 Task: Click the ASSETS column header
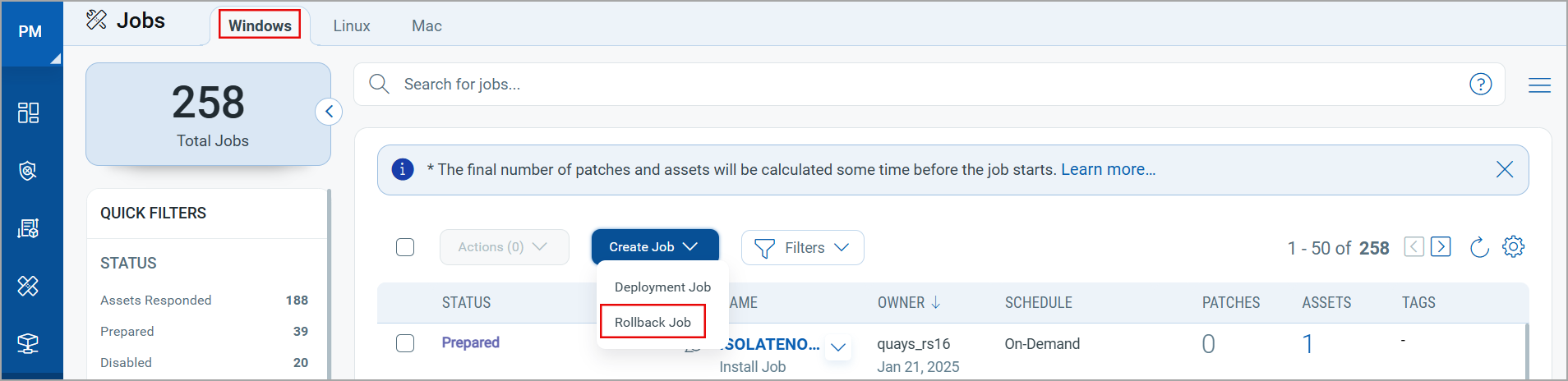(x=1326, y=302)
